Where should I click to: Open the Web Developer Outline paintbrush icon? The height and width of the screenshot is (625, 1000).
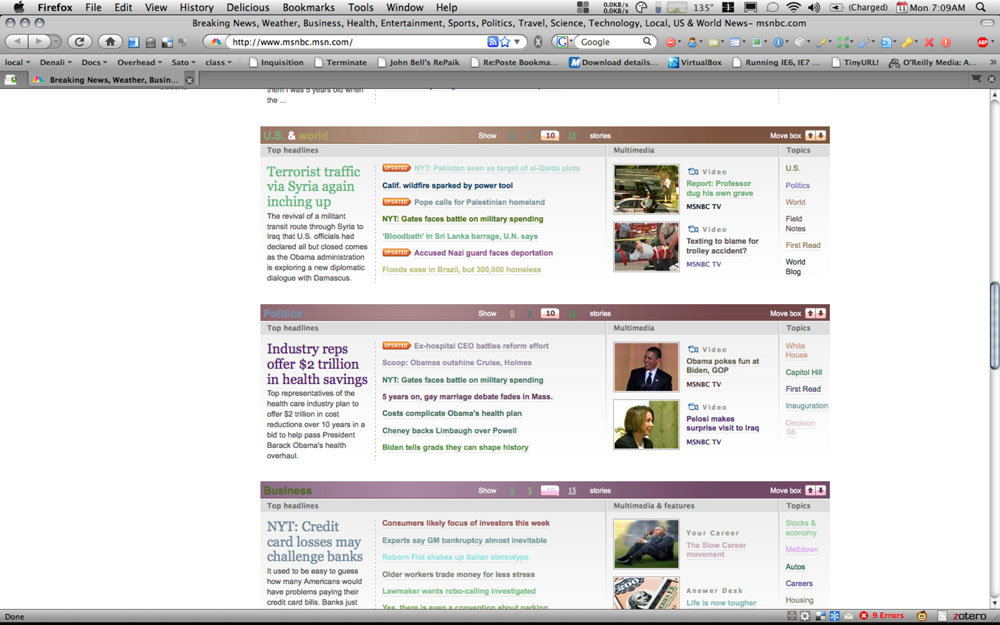tap(823, 42)
